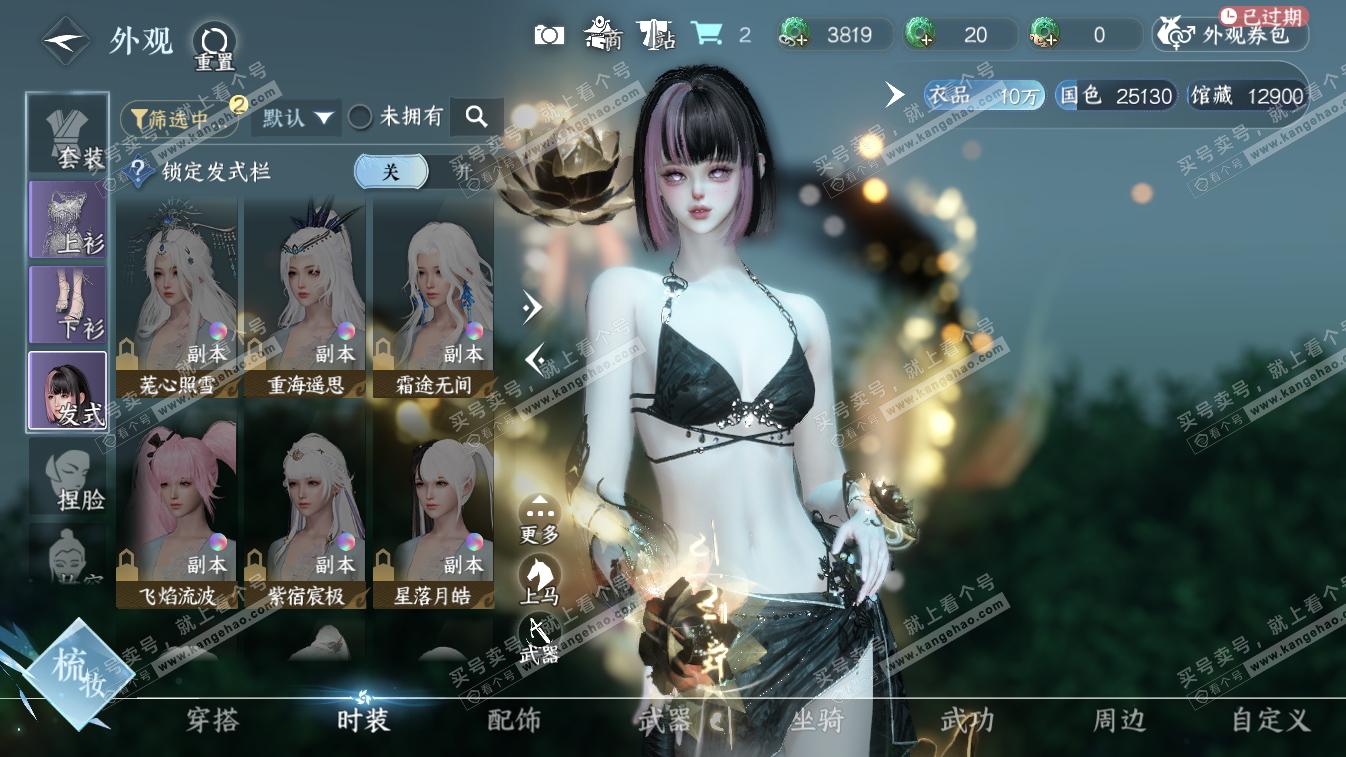Click the 武器 sword icon
The width and height of the screenshot is (1346, 757).
(x=539, y=633)
